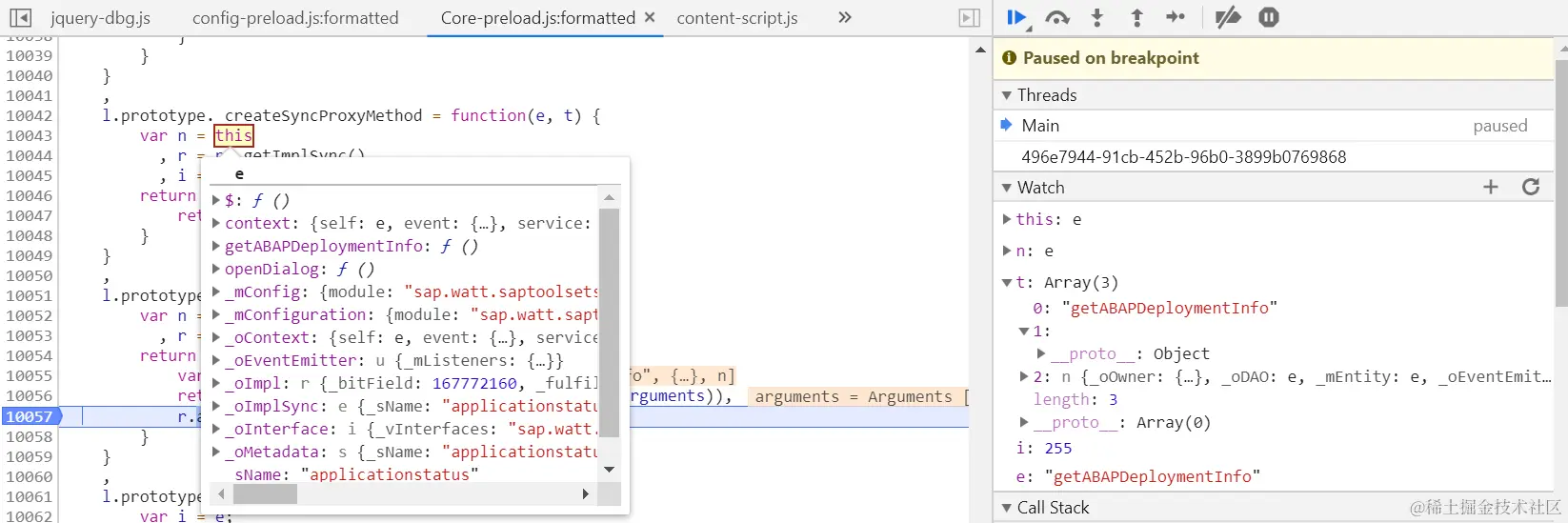Click the Step button
This screenshot has width=1568, height=523.
(x=1176, y=17)
